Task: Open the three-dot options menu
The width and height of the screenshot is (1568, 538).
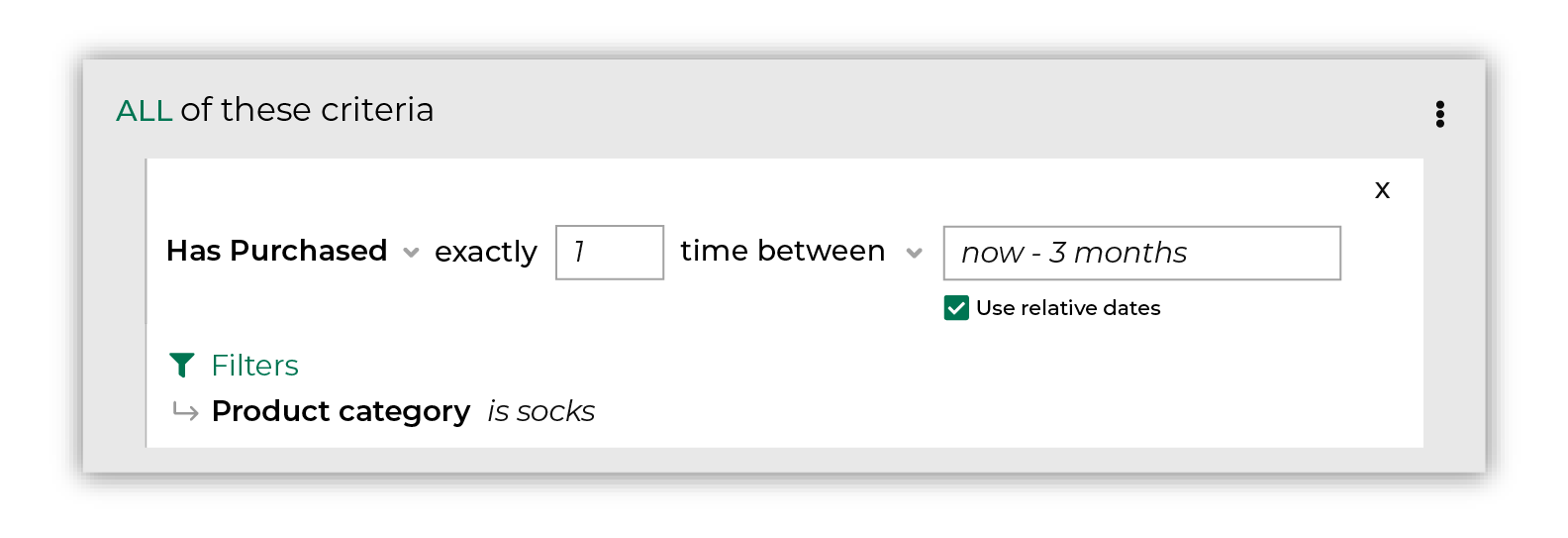Action: point(1439,114)
